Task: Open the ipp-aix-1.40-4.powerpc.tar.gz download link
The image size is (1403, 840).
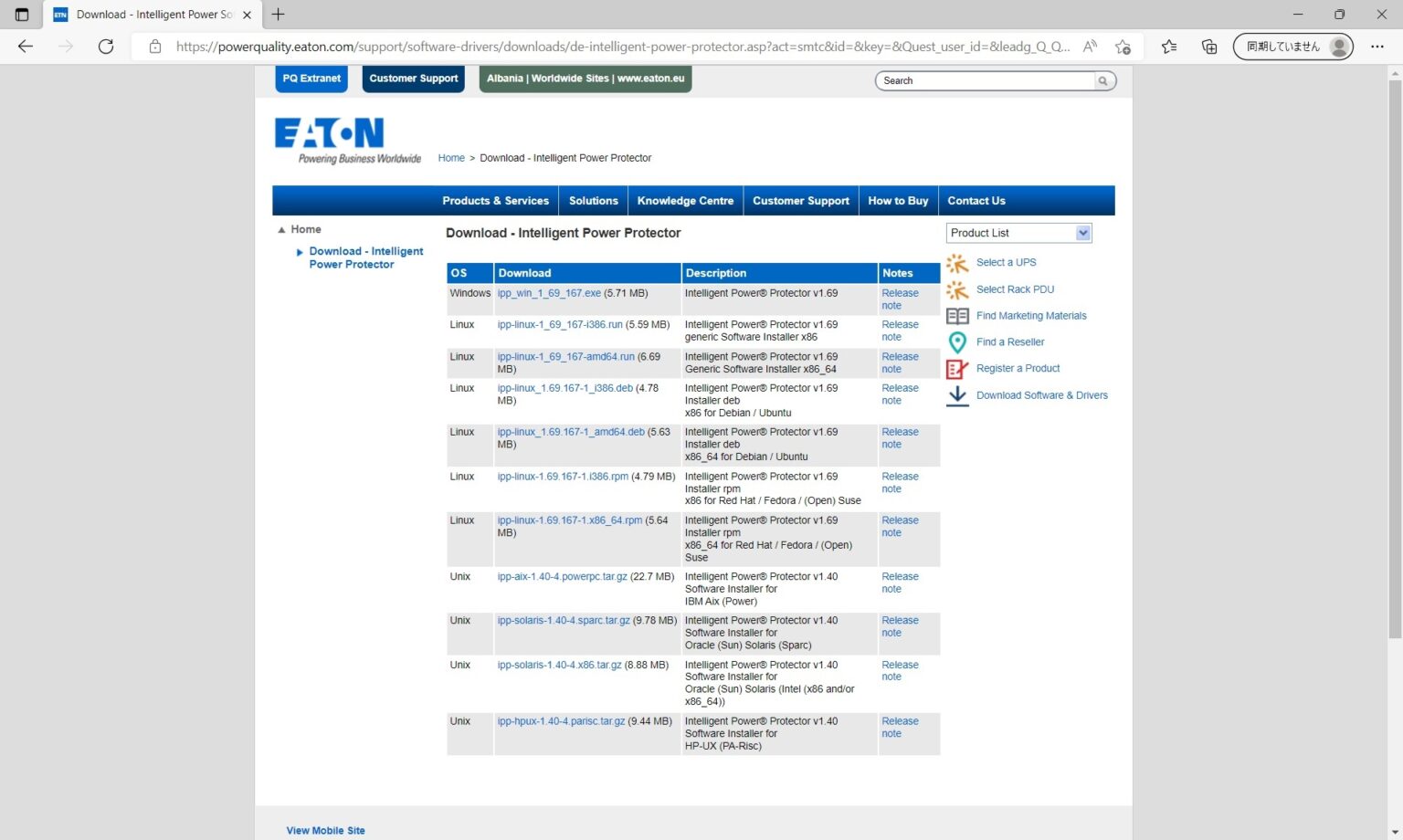Action: [562, 577]
